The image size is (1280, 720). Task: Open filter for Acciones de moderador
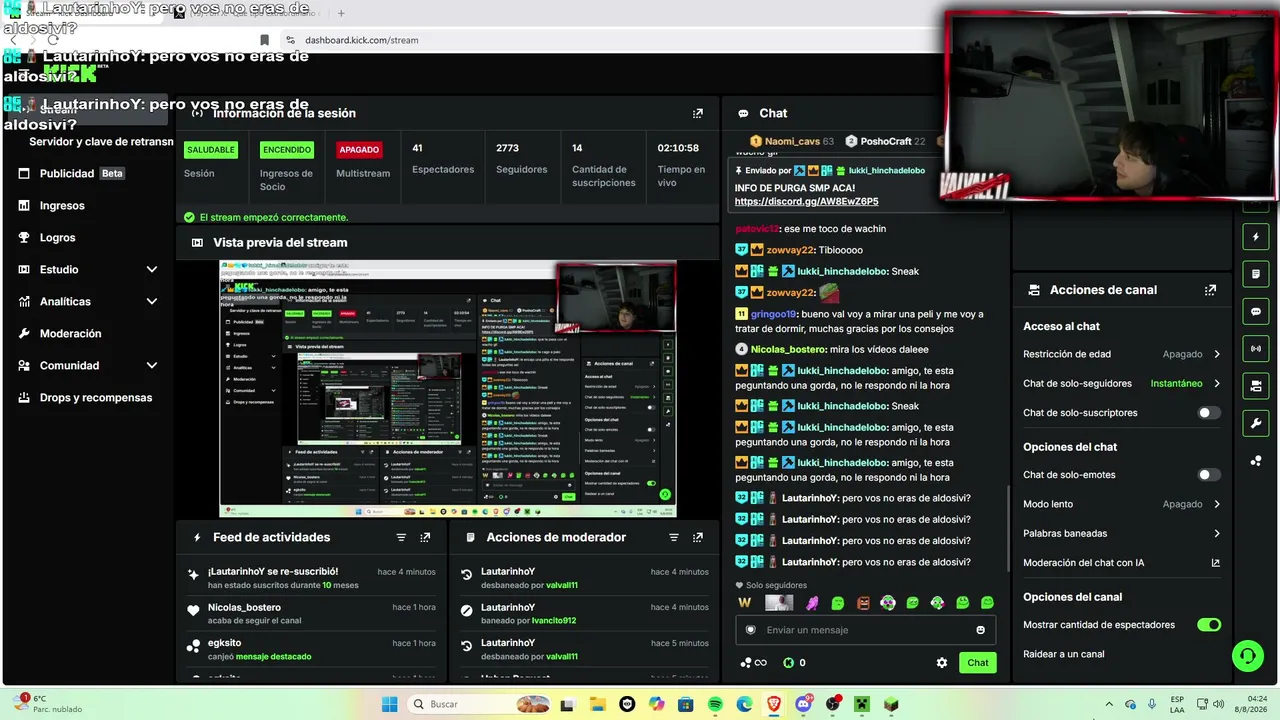(x=674, y=537)
